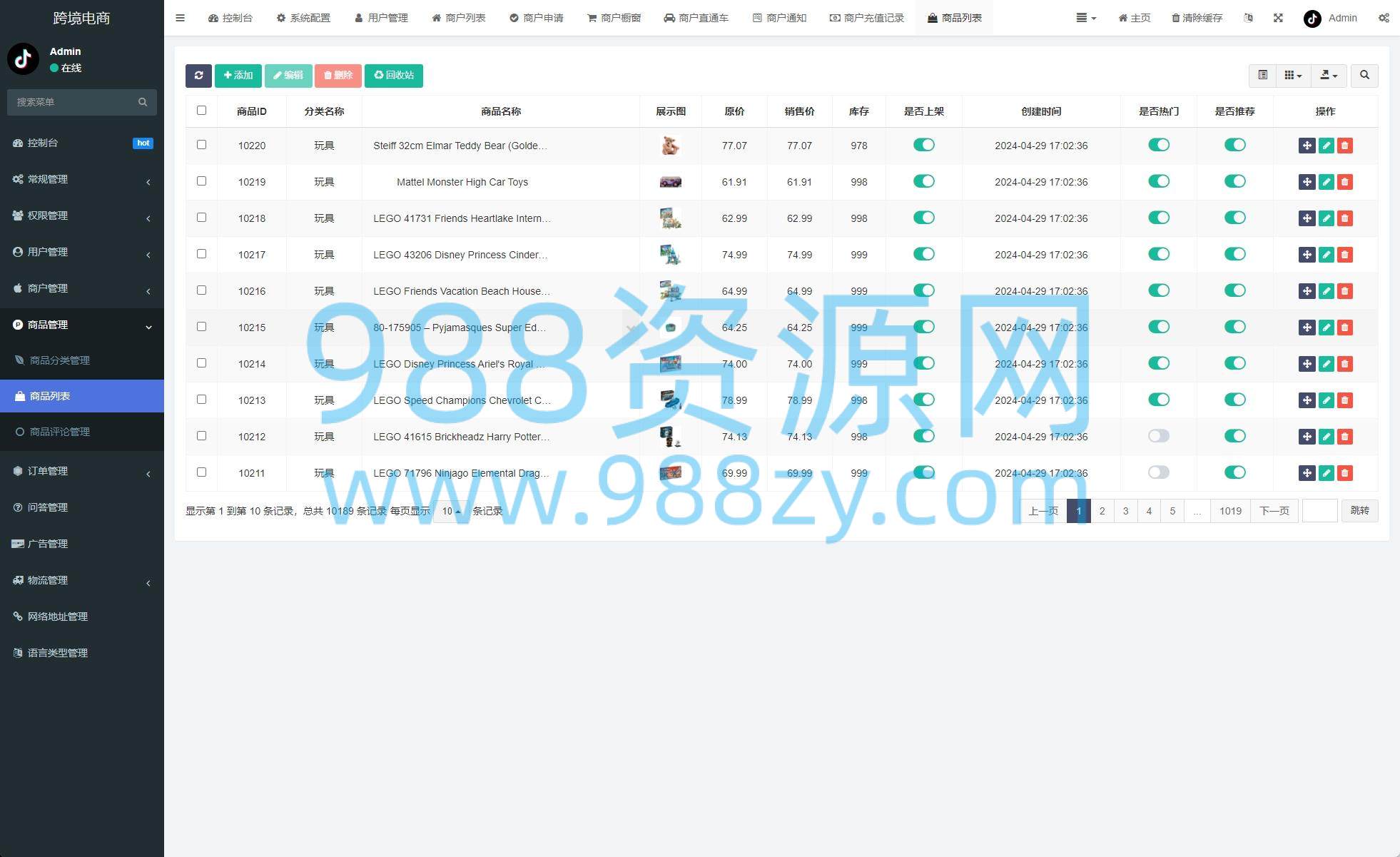
Task: Click the green edit pencil icon for product 10219
Action: (1326, 182)
